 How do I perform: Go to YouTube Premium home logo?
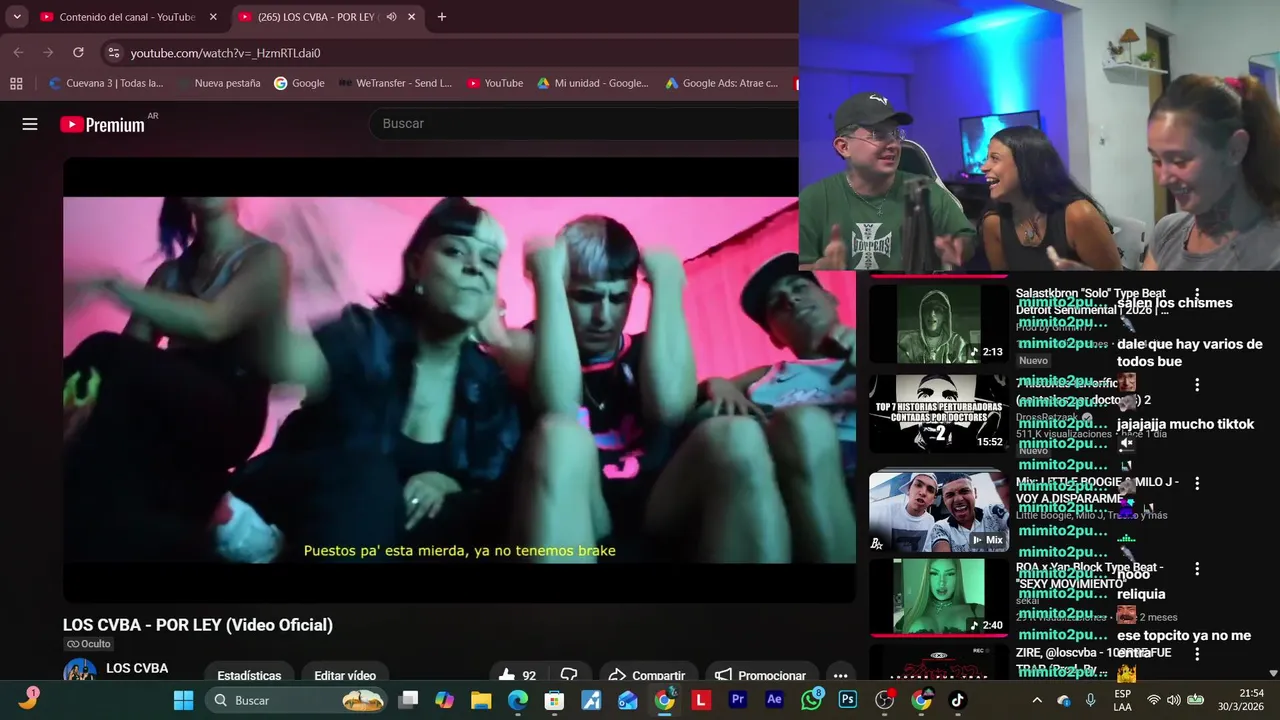[102, 124]
